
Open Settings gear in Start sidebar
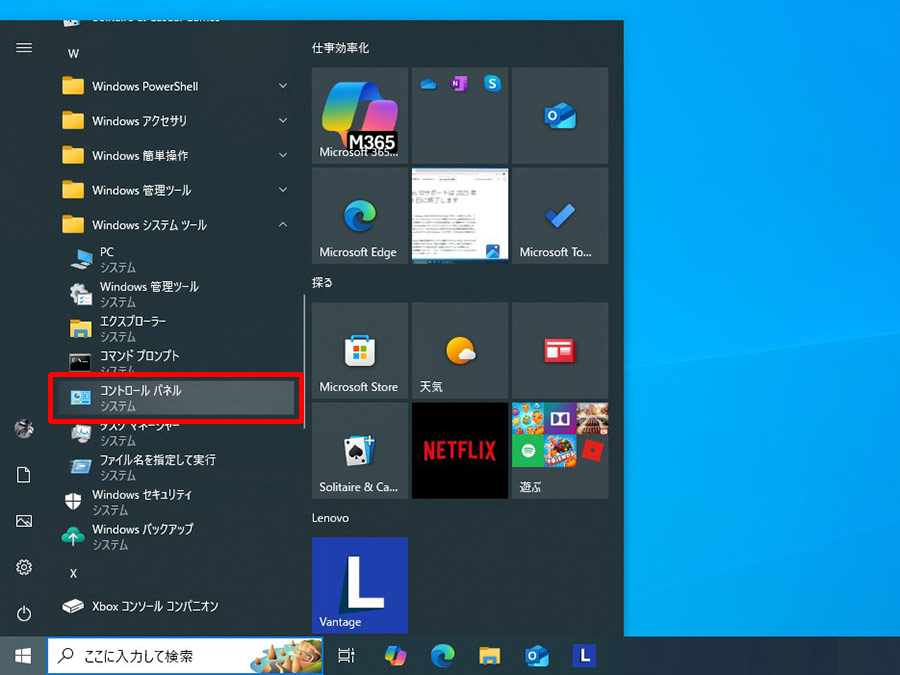(x=24, y=567)
